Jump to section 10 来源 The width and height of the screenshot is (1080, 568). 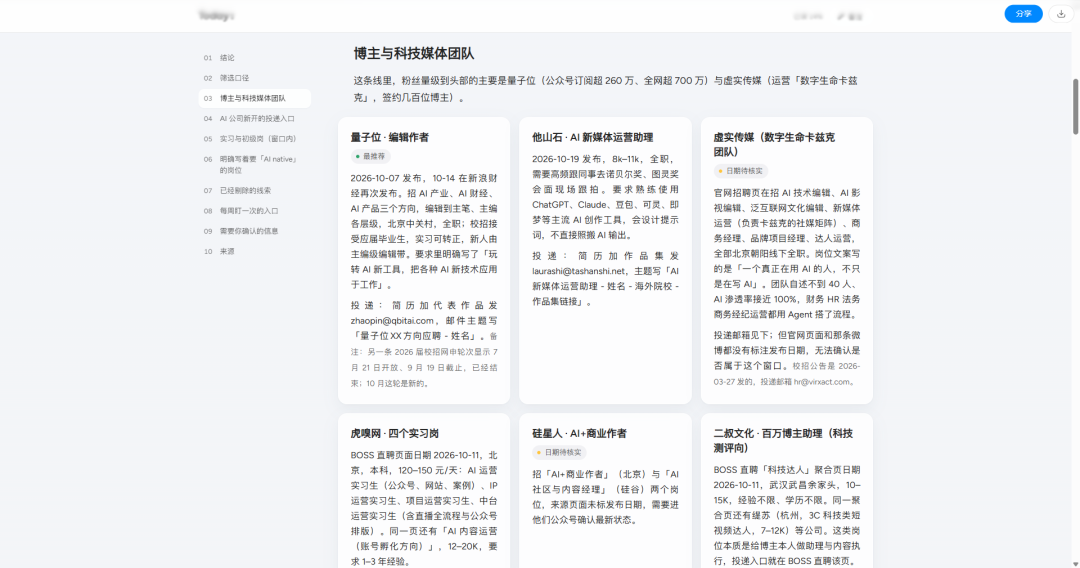point(254,251)
